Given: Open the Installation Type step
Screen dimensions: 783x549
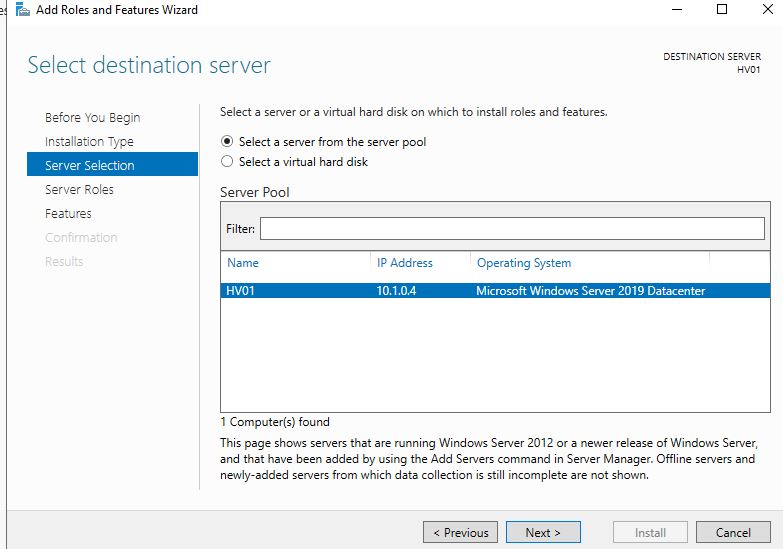Looking at the screenshot, I should click(89, 142).
